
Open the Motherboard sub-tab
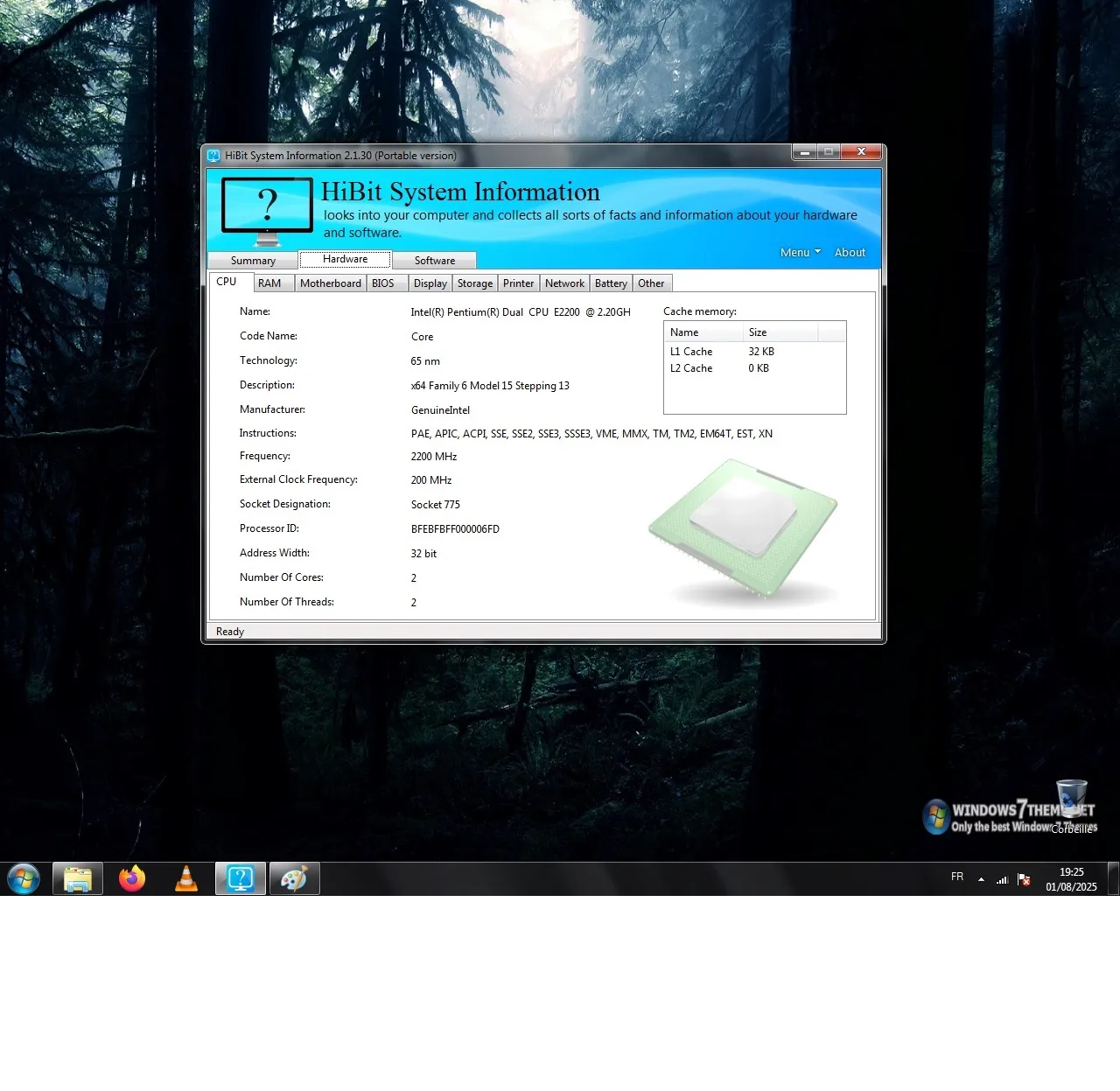tap(331, 283)
